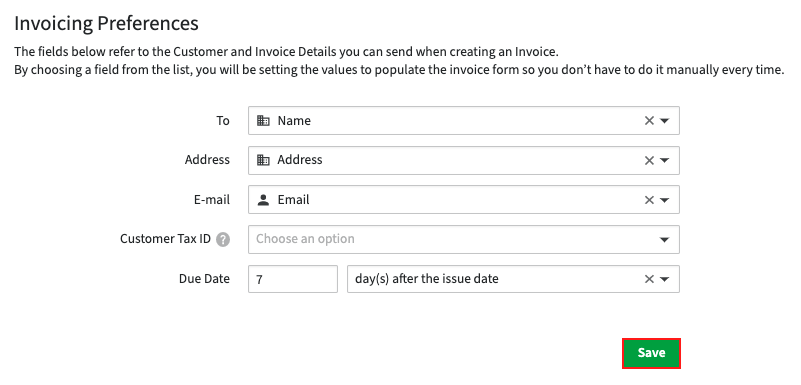Select the 'day(s) after the issue date' text
The width and height of the screenshot is (801, 385).
[x=427, y=279]
